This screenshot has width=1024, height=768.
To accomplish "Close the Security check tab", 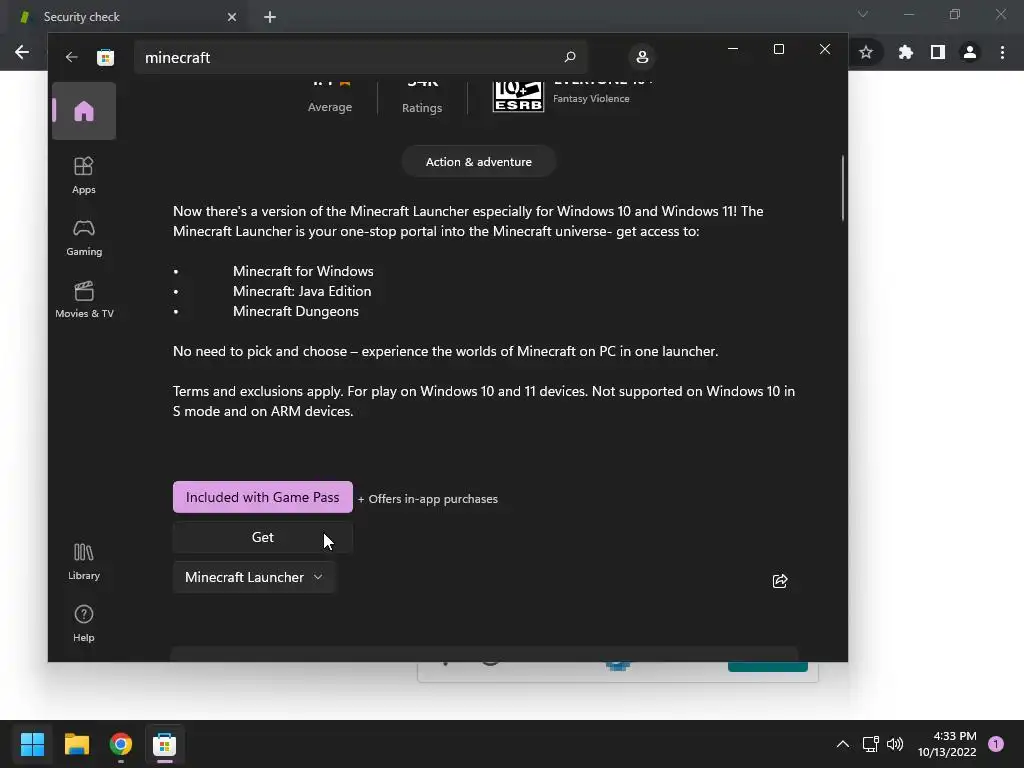I will (232, 17).
